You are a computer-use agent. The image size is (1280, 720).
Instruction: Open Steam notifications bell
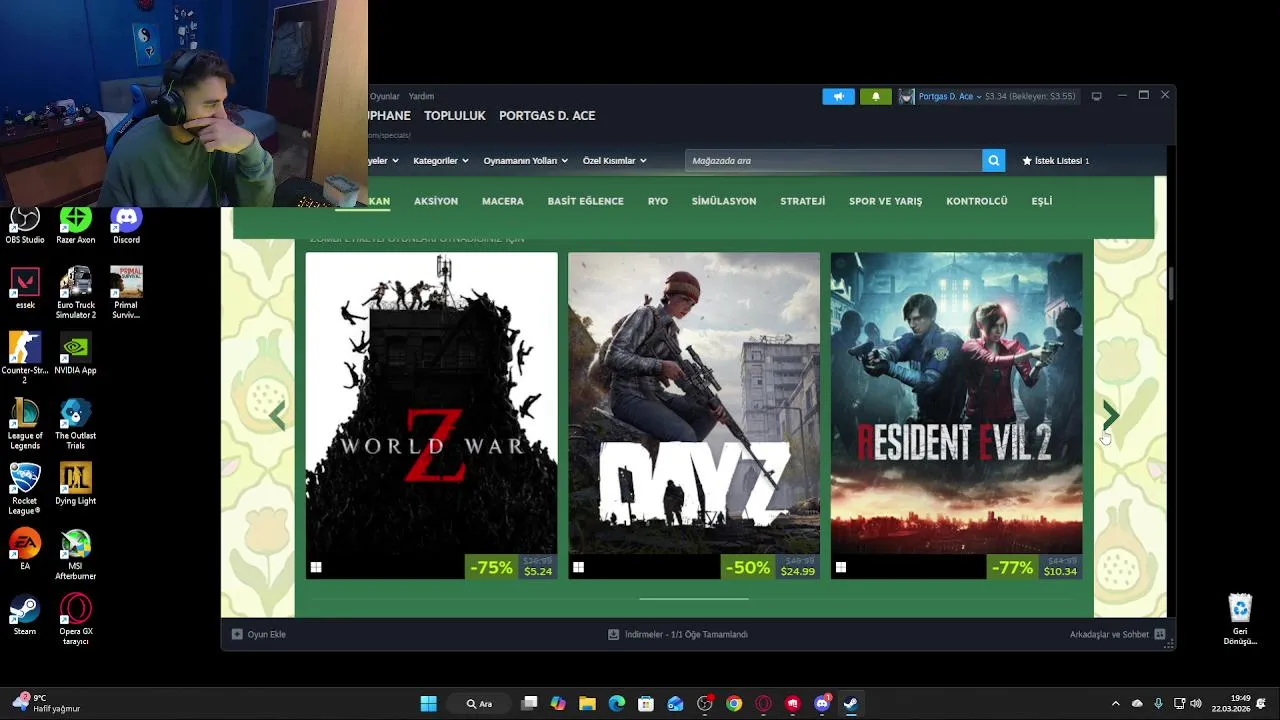click(x=875, y=96)
